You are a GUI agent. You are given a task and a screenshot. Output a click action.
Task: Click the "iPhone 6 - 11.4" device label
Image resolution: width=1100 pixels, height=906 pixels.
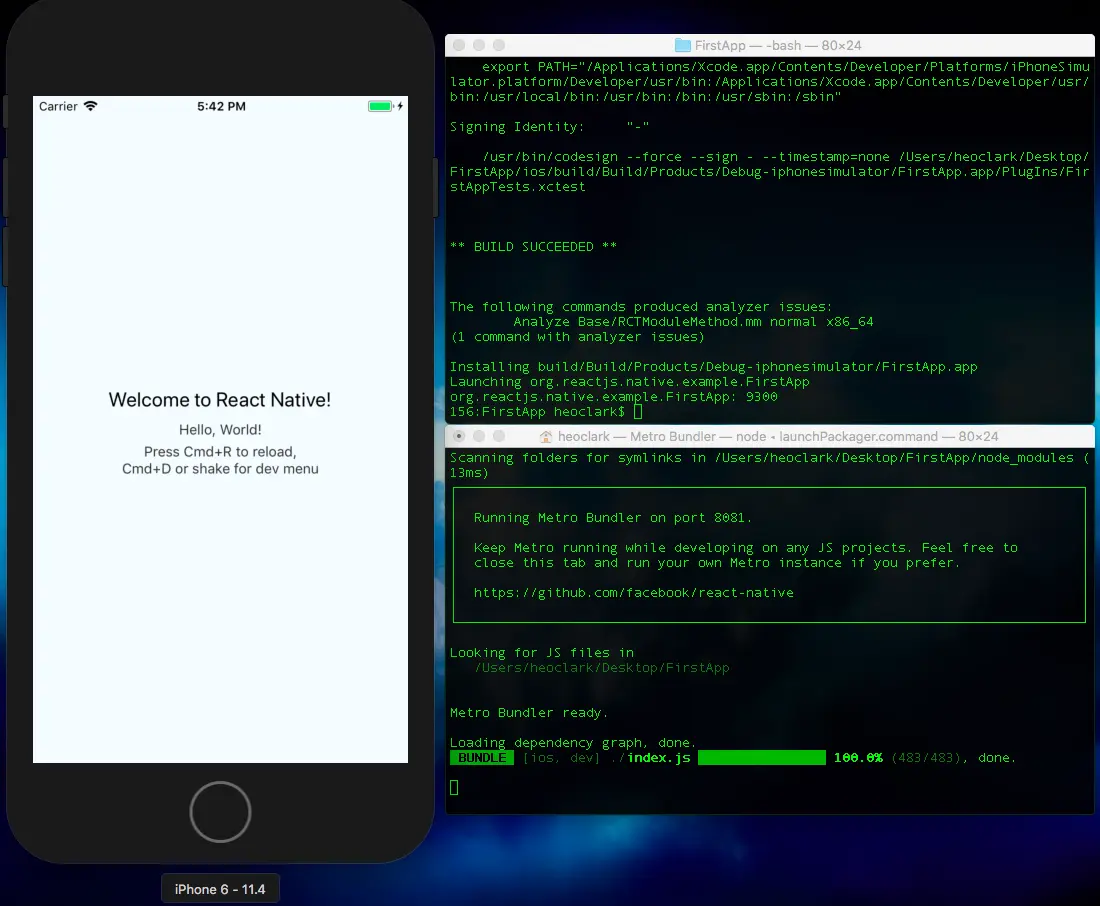[220, 889]
